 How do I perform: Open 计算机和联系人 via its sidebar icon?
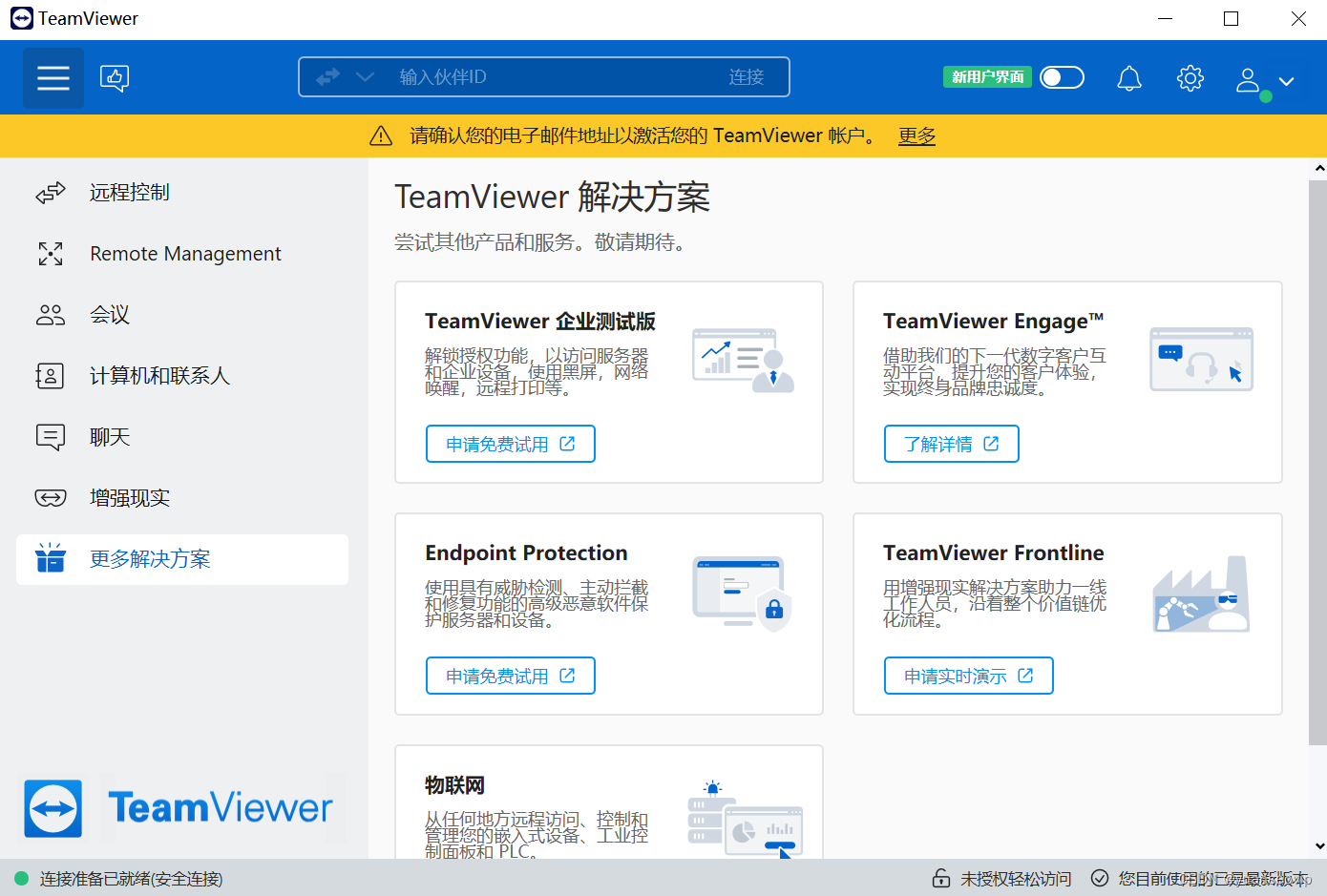(x=50, y=375)
